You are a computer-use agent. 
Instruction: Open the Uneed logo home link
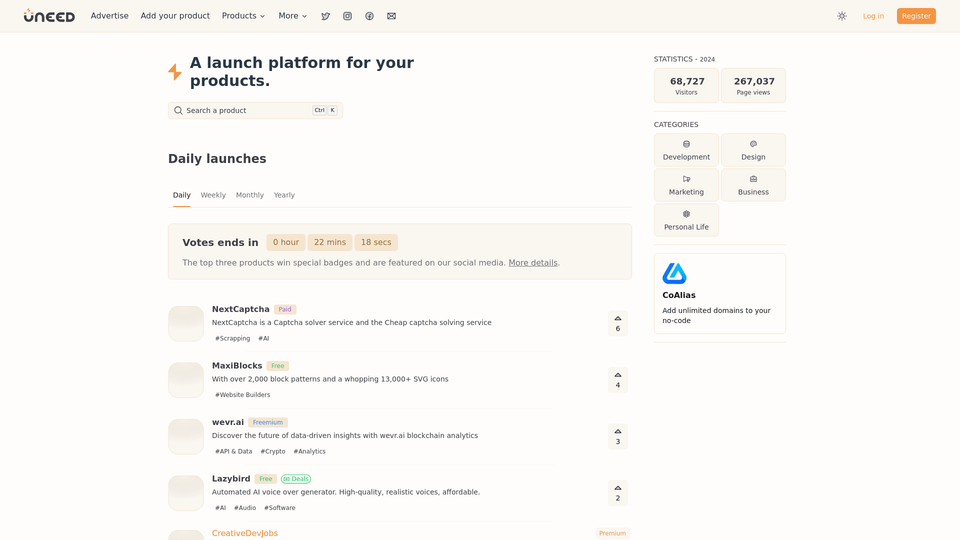(x=49, y=16)
